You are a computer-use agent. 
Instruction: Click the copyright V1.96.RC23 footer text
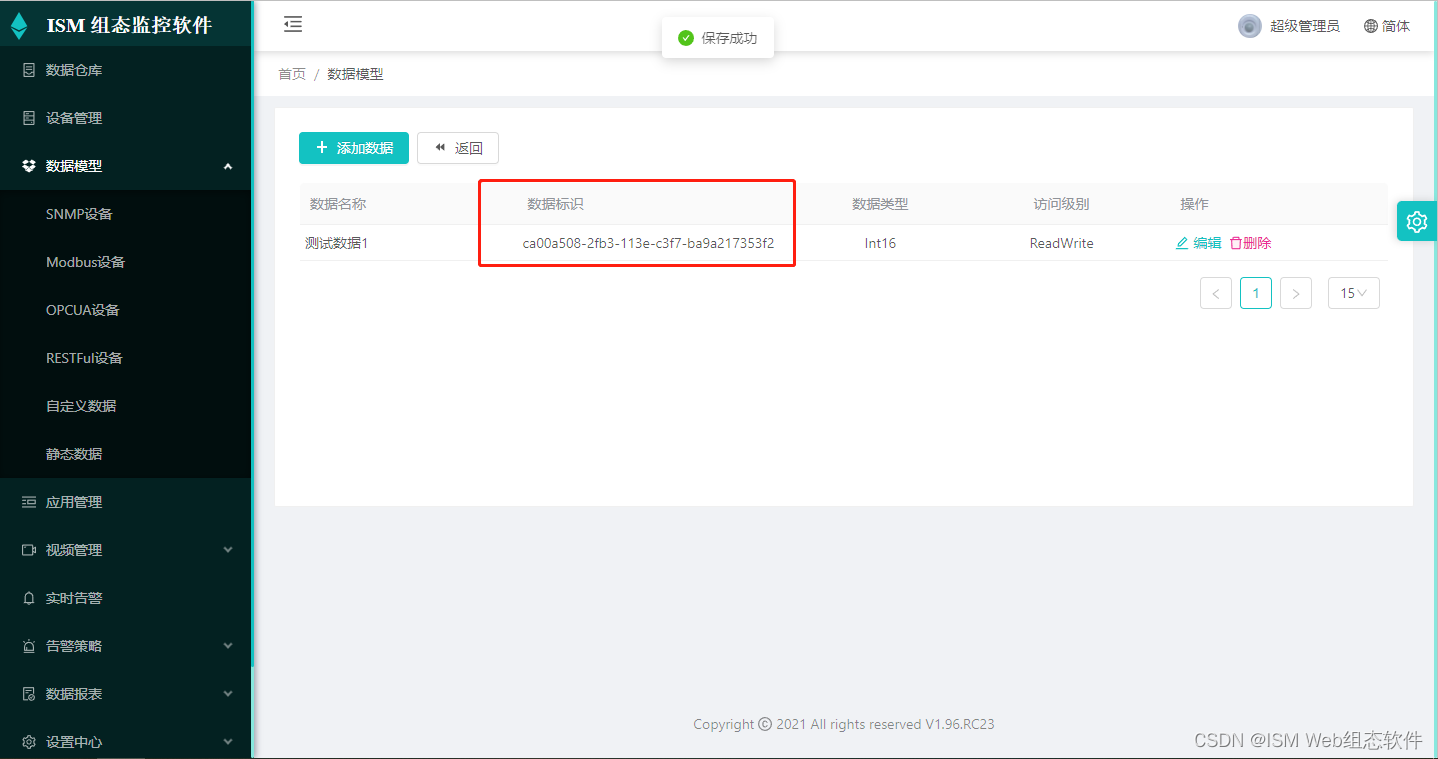pos(844,724)
